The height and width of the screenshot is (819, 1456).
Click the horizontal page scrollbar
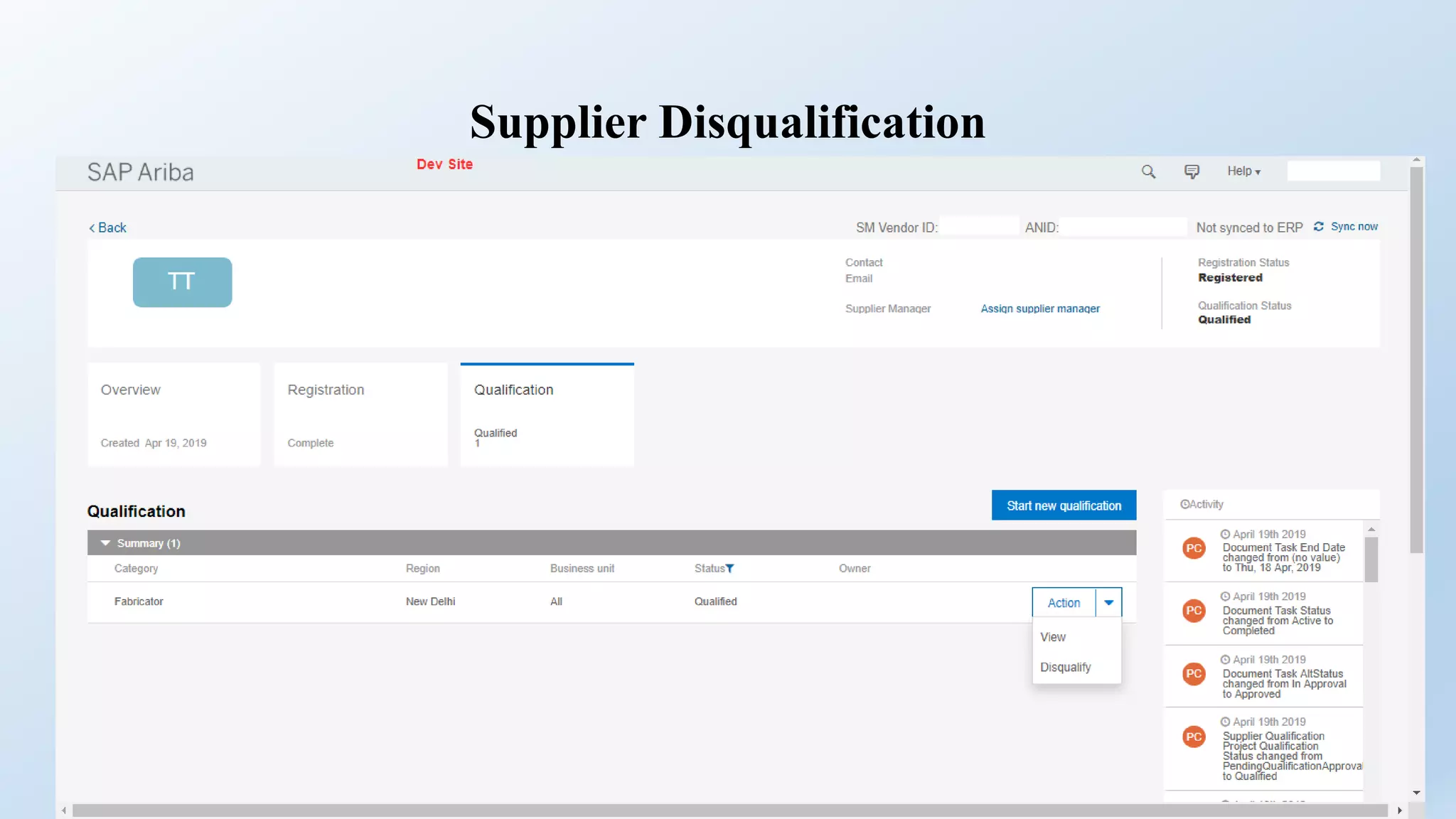731,810
